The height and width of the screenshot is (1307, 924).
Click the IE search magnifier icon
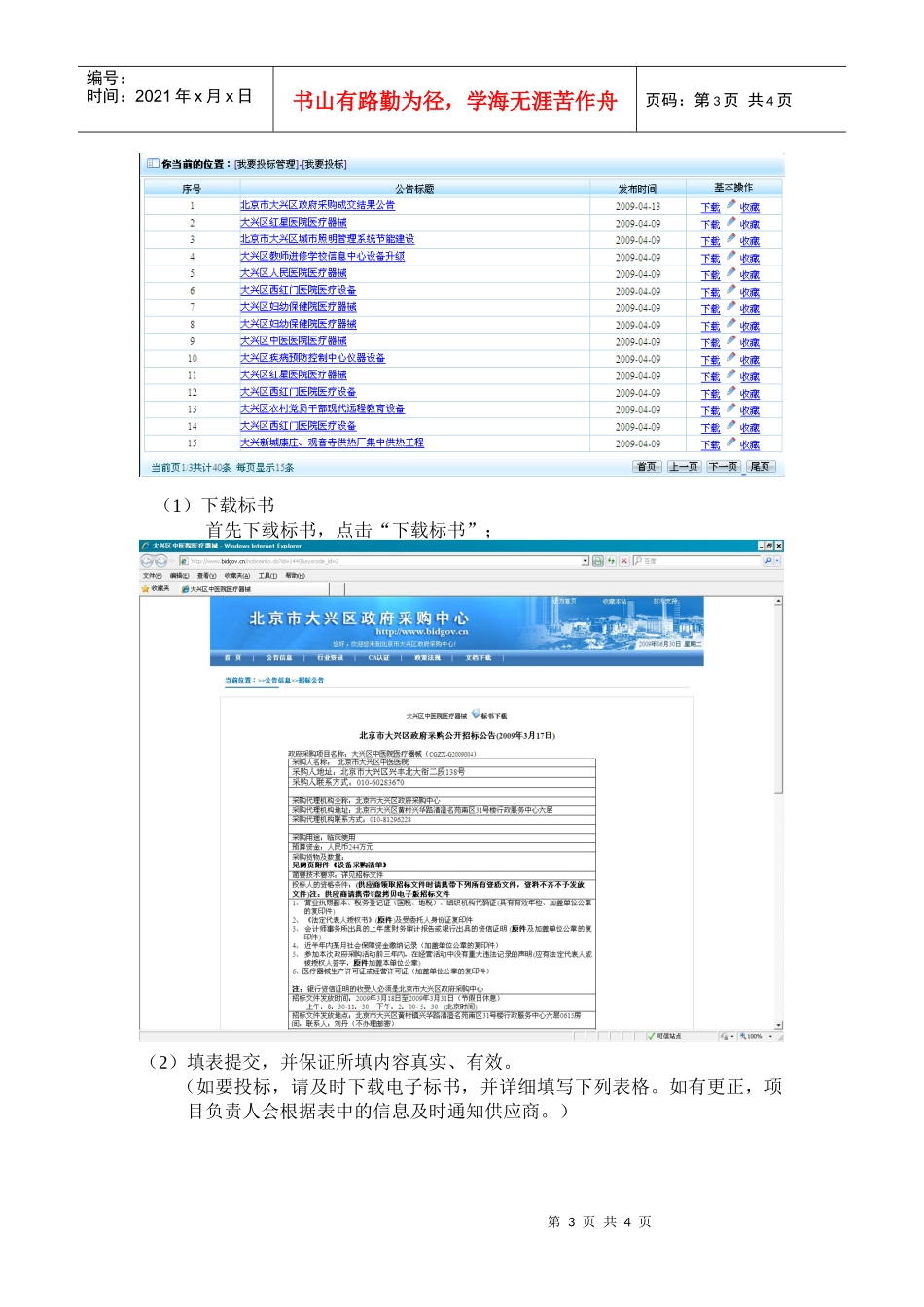click(768, 561)
